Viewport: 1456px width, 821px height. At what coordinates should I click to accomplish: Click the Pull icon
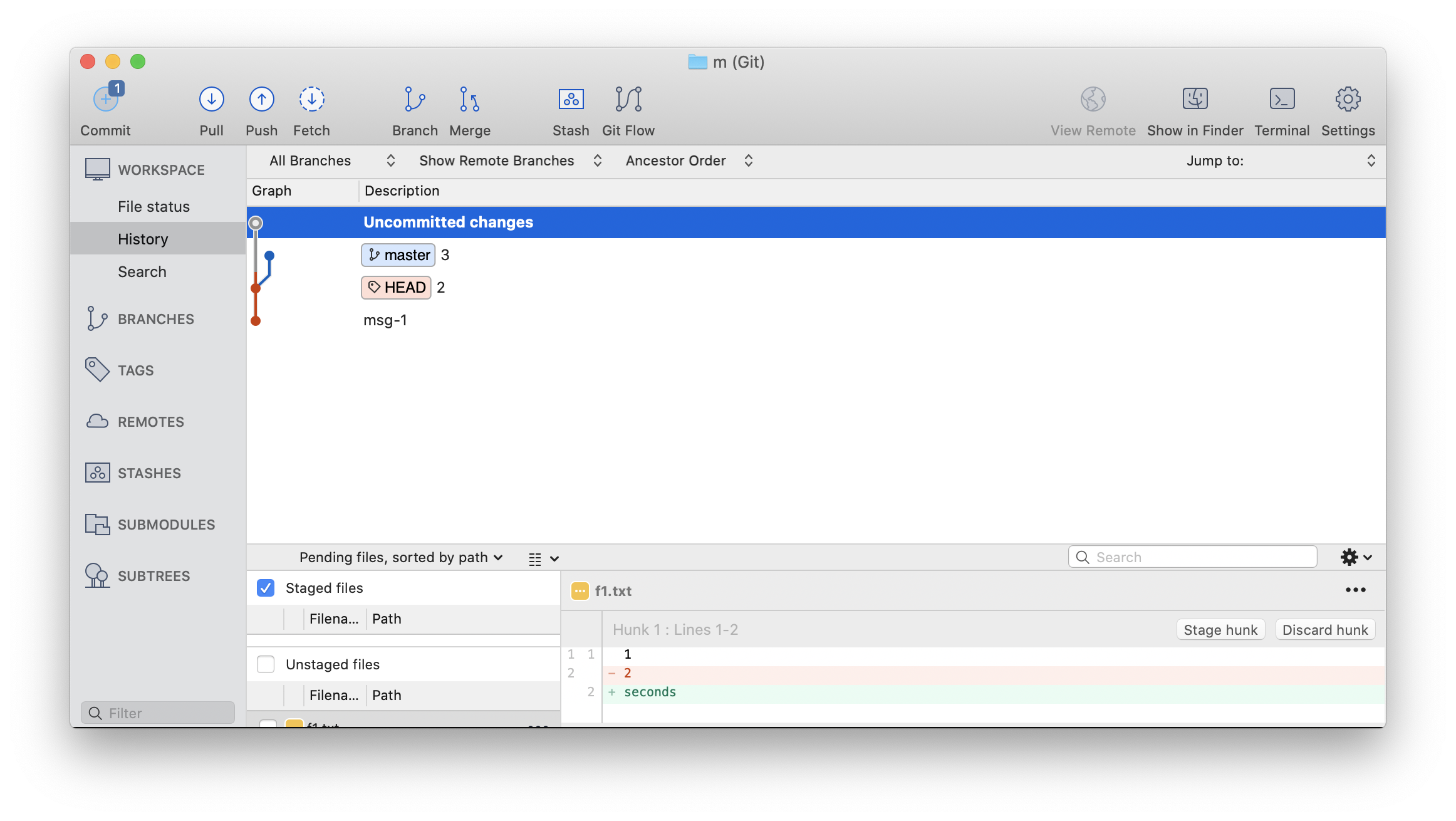(211, 99)
